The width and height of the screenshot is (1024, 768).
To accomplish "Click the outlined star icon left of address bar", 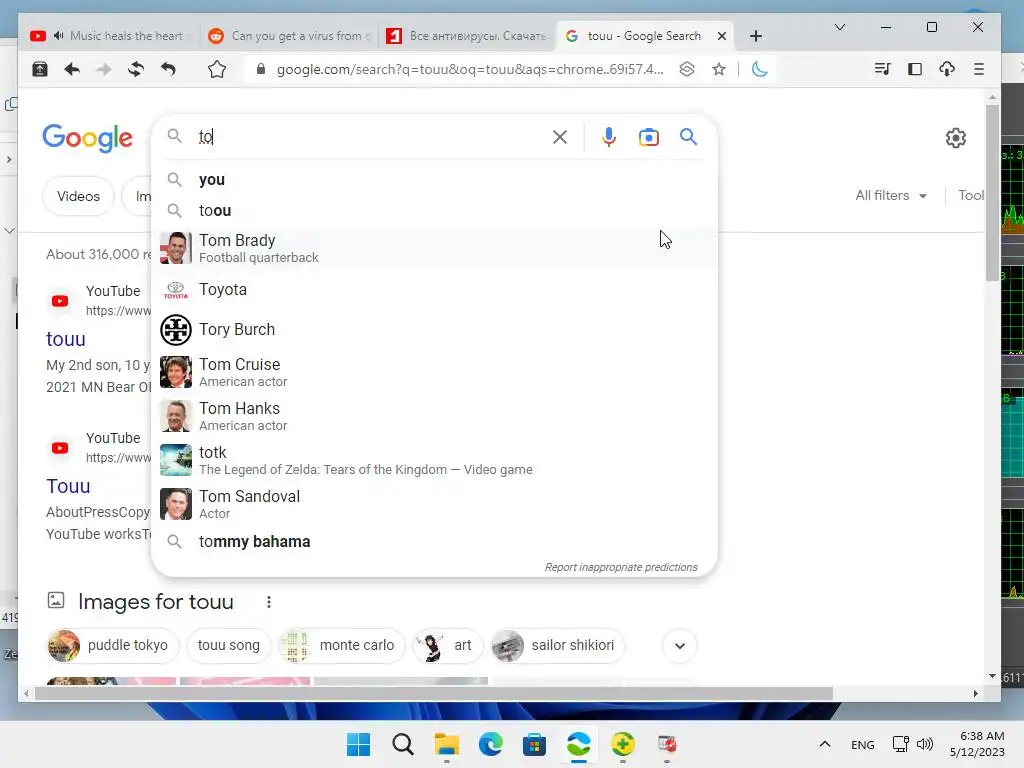I will coord(217,69).
